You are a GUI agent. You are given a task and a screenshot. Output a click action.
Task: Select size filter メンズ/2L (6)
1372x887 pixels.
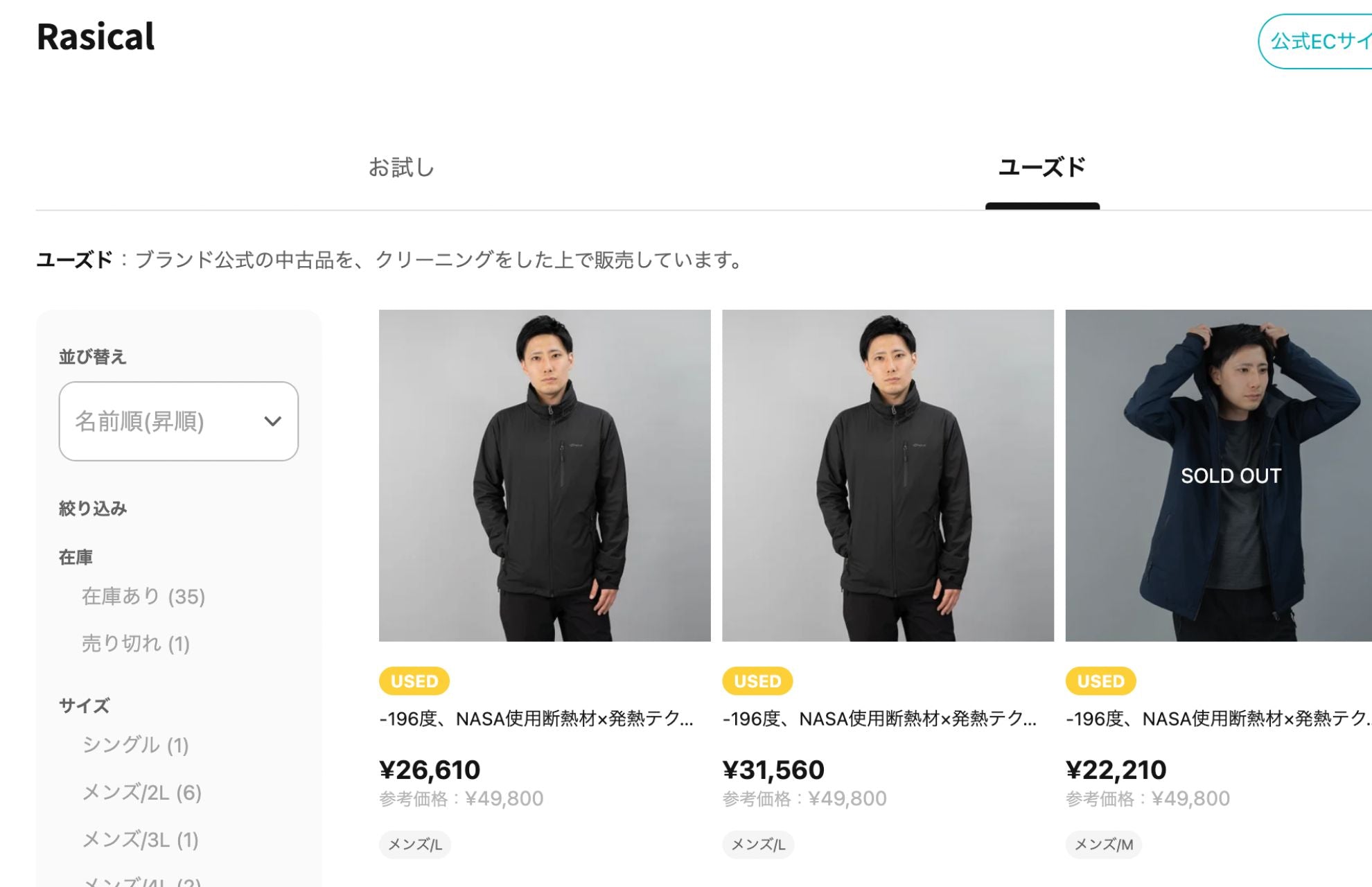pyautogui.click(x=142, y=792)
